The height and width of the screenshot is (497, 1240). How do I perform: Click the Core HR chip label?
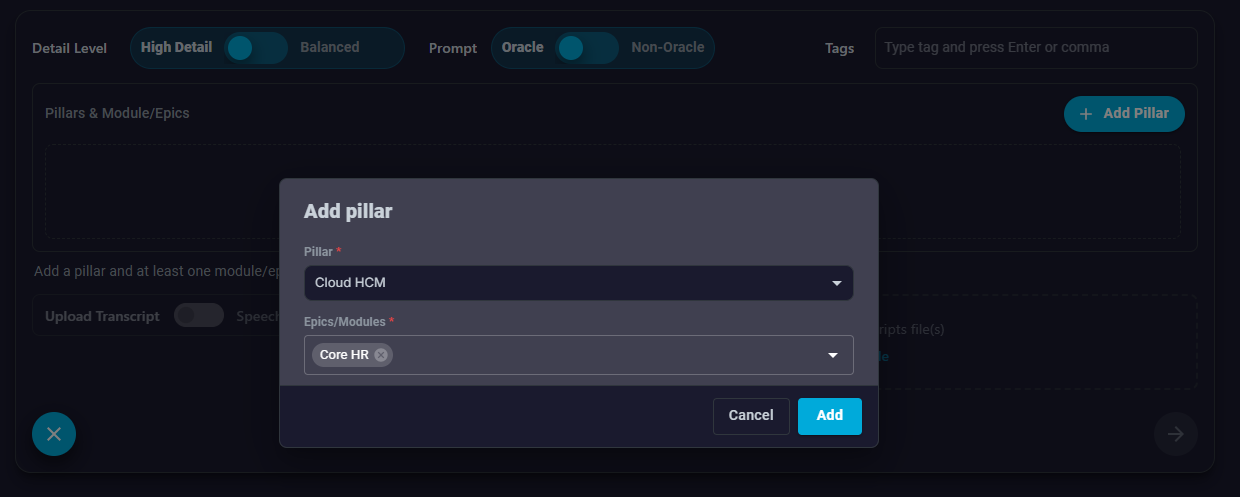coord(344,355)
